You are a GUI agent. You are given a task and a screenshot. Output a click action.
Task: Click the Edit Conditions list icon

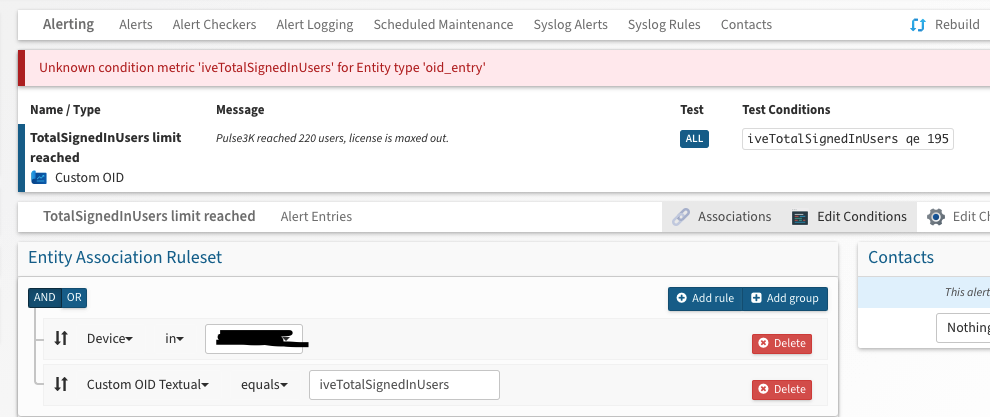coord(799,216)
